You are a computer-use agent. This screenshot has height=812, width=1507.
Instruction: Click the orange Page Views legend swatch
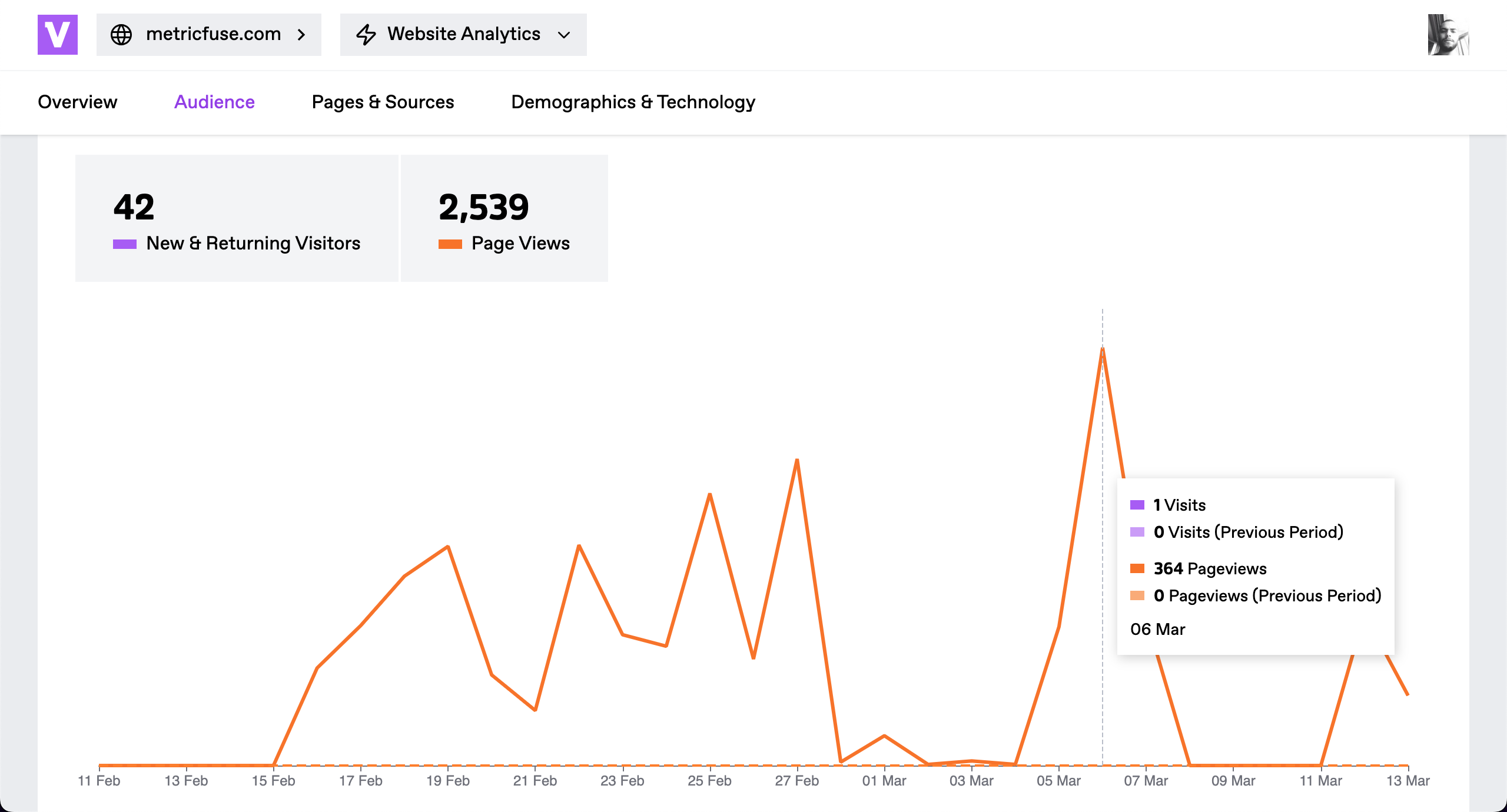point(450,244)
